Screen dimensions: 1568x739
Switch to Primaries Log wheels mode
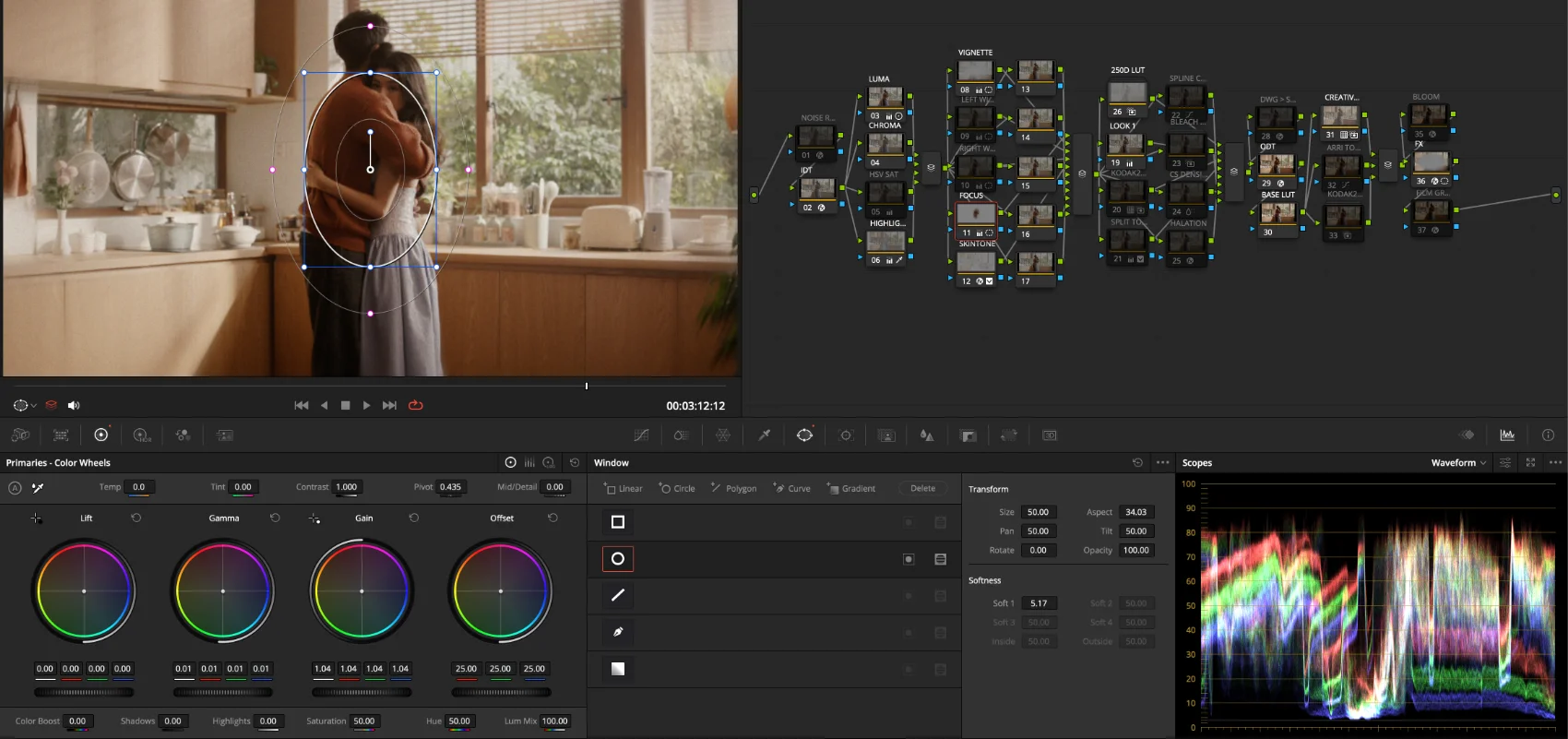549,463
